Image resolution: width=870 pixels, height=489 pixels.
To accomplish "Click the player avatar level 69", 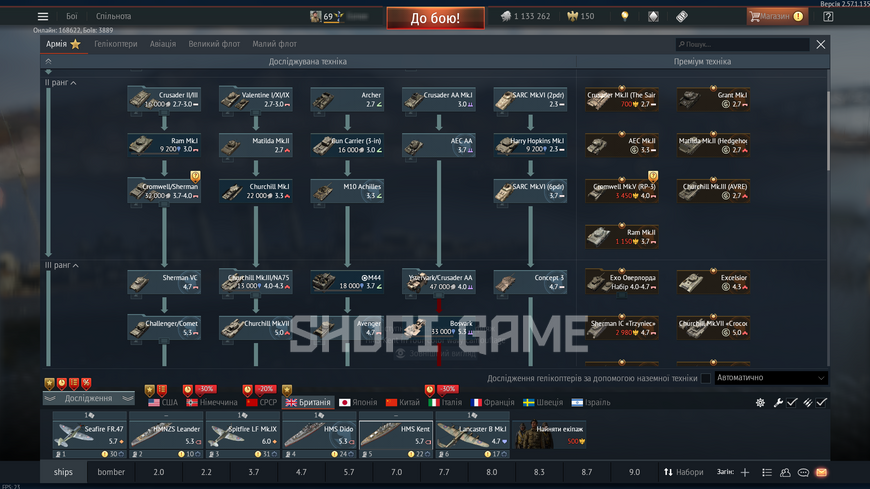I will (315, 16).
